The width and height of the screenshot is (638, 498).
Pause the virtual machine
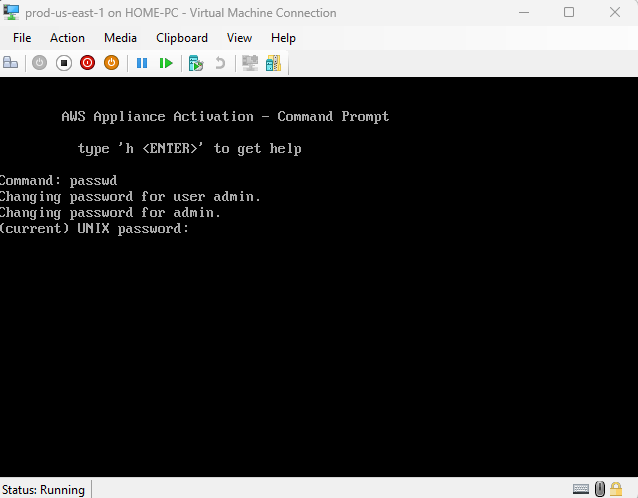142,63
